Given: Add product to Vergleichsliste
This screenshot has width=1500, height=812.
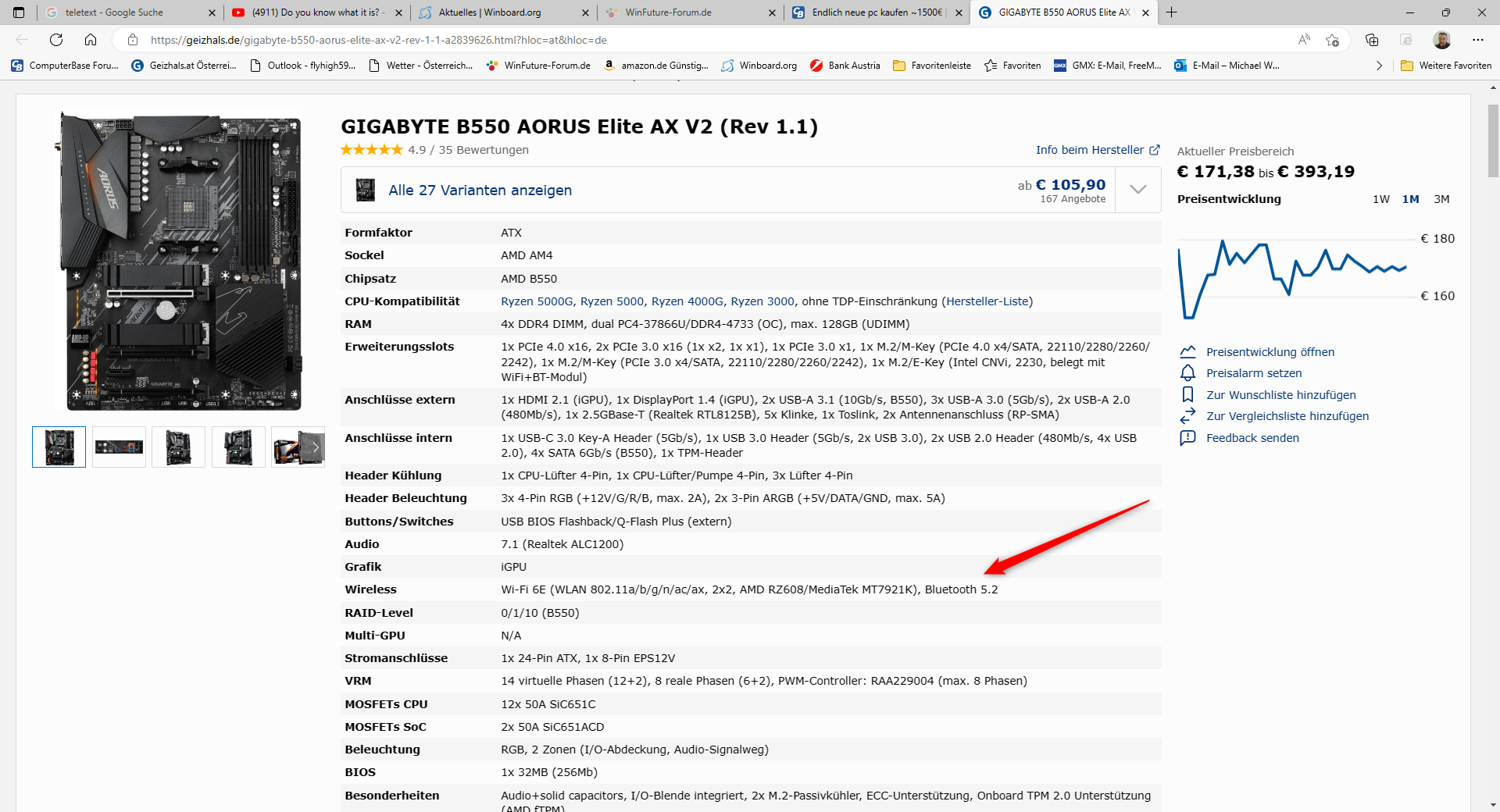Looking at the screenshot, I should pos(1287,416).
